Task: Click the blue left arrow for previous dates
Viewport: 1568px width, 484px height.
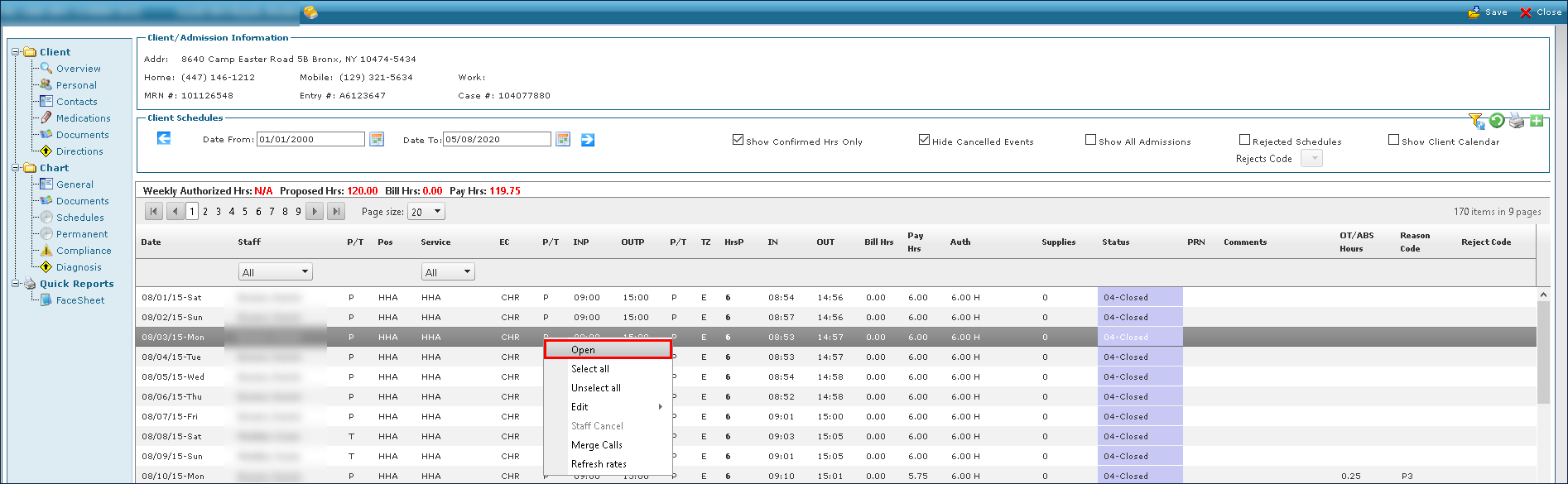Action: pyautogui.click(x=164, y=138)
